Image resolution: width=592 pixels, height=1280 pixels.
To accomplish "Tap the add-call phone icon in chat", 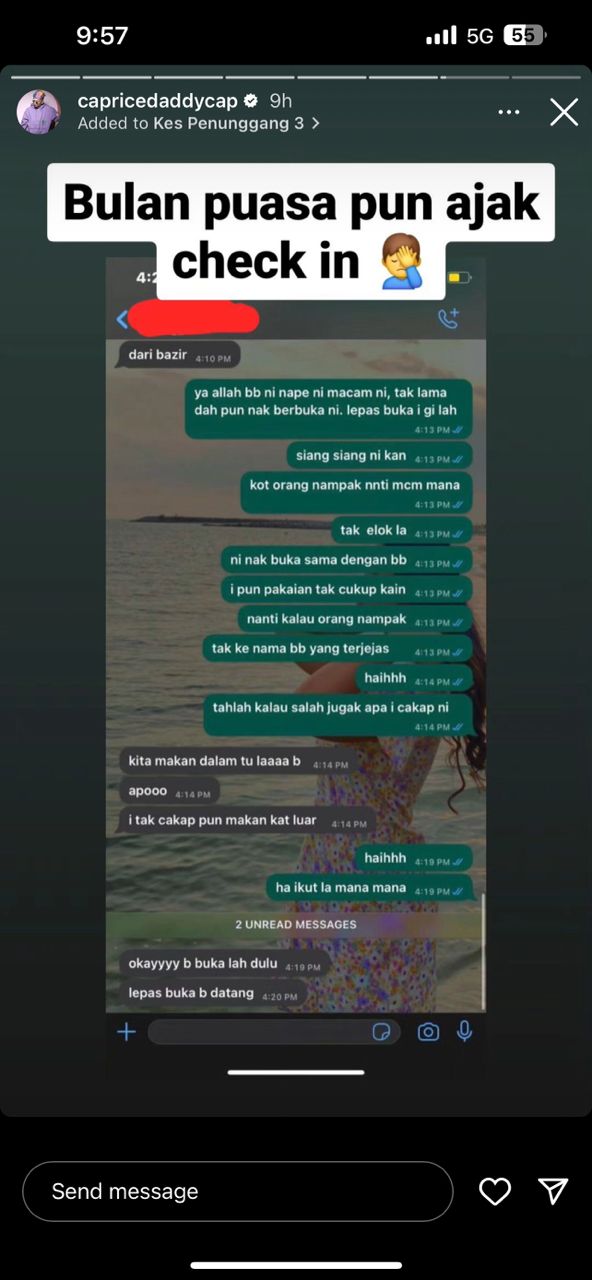I will (x=448, y=318).
